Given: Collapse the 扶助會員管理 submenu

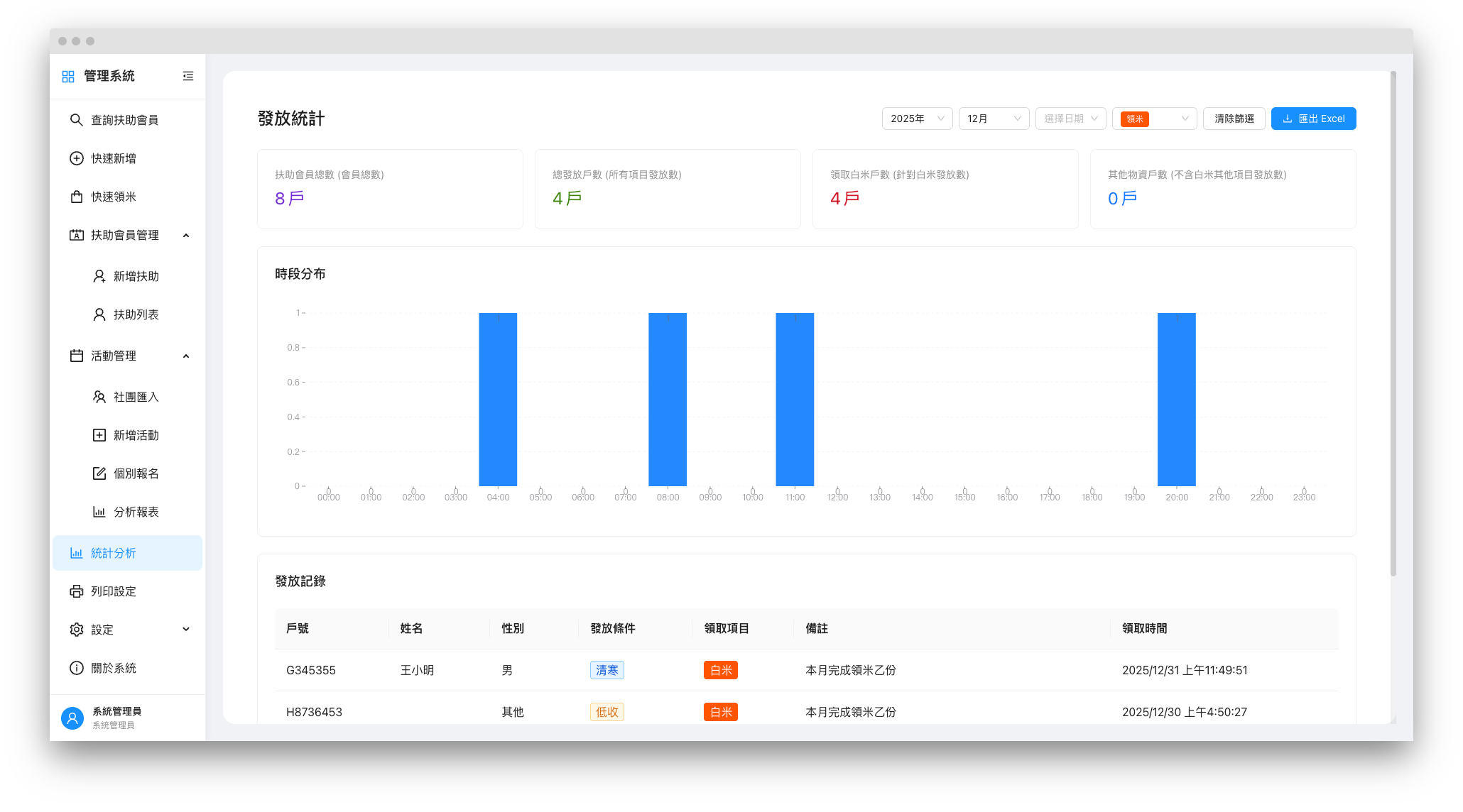Looking at the screenshot, I should click(186, 235).
